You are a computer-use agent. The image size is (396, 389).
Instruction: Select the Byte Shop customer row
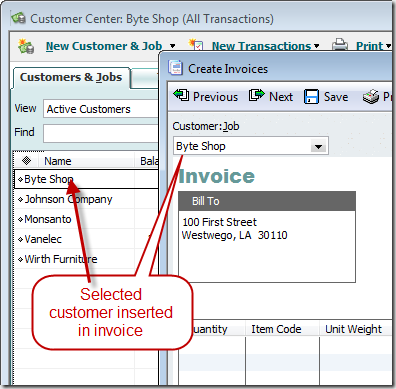(x=86, y=179)
